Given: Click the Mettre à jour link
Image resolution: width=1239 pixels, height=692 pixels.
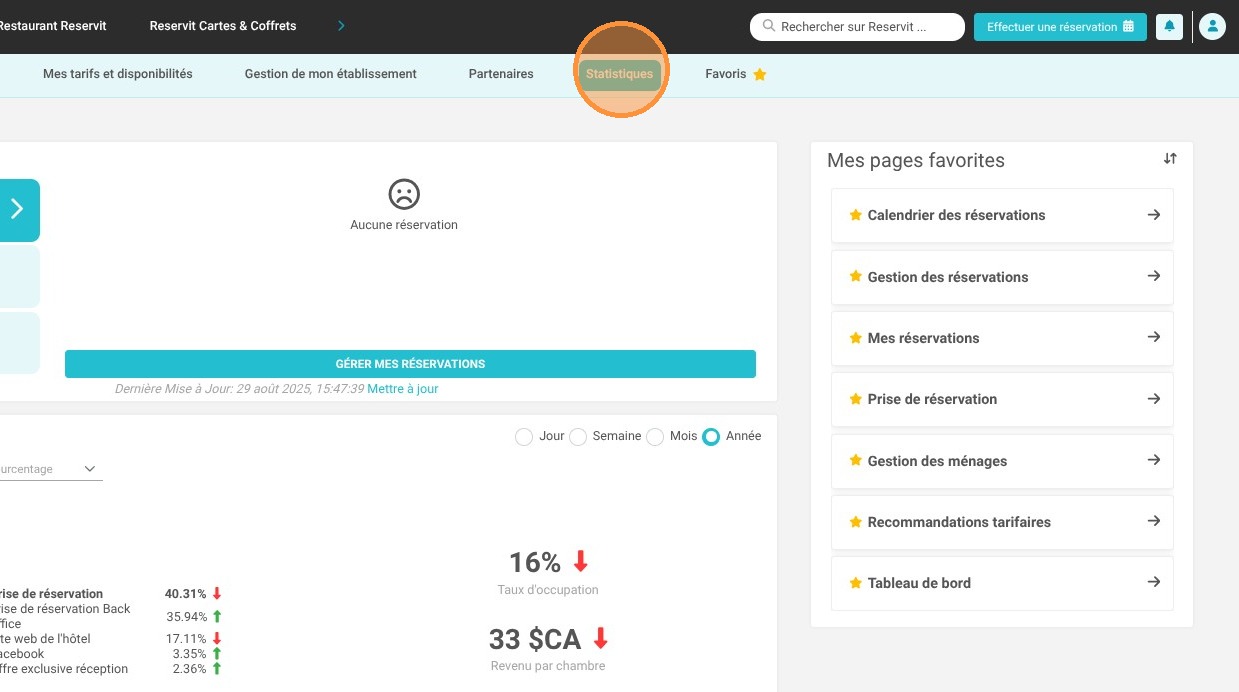Looking at the screenshot, I should point(402,389).
